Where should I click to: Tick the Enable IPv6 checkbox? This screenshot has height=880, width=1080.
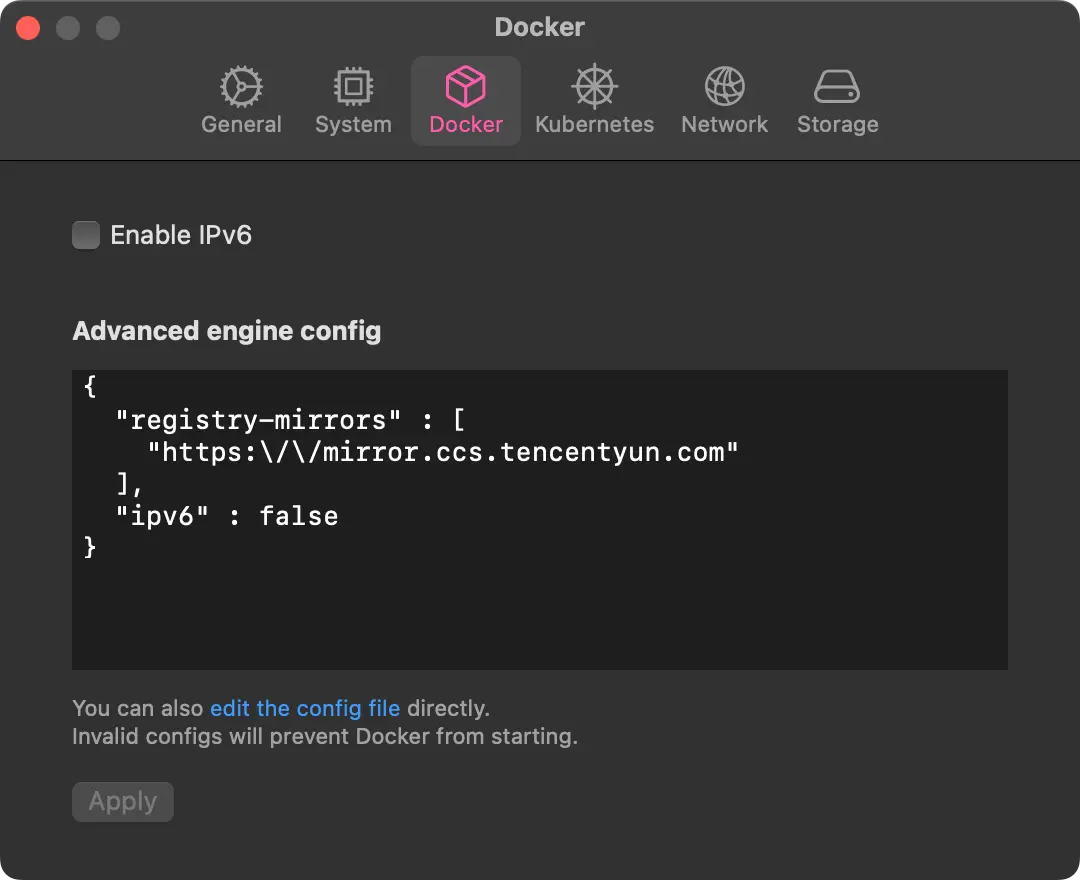click(86, 235)
